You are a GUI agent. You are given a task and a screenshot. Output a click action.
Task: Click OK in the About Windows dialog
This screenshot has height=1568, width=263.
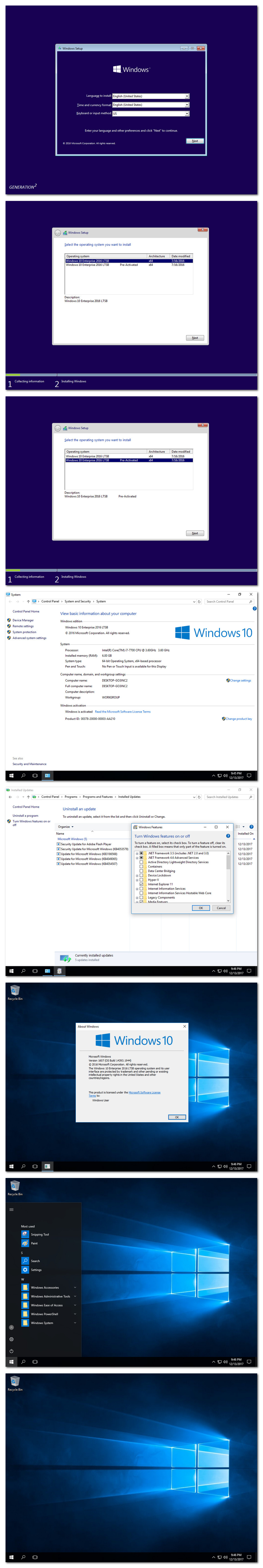pos(177,1117)
